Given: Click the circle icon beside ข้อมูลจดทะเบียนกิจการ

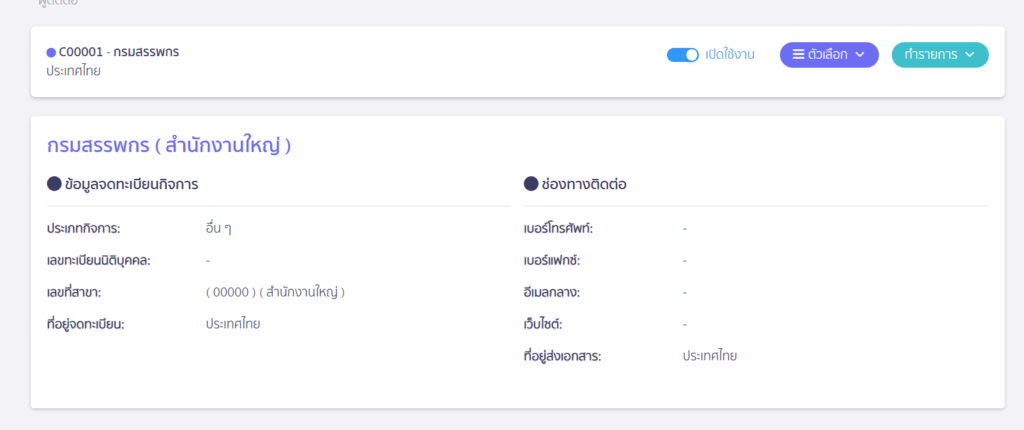Looking at the screenshot, I should pyautogui.click(x=54, y=184).
